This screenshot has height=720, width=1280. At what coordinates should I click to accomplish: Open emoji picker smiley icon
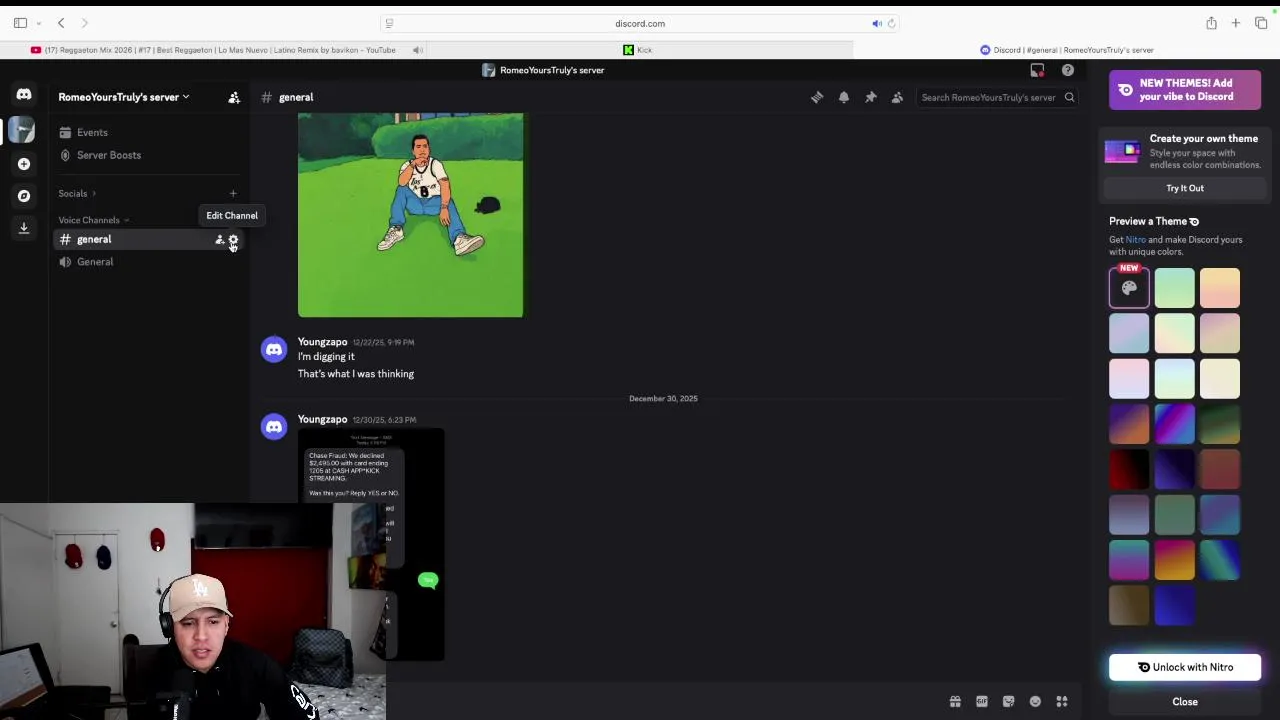point(1035,702)
